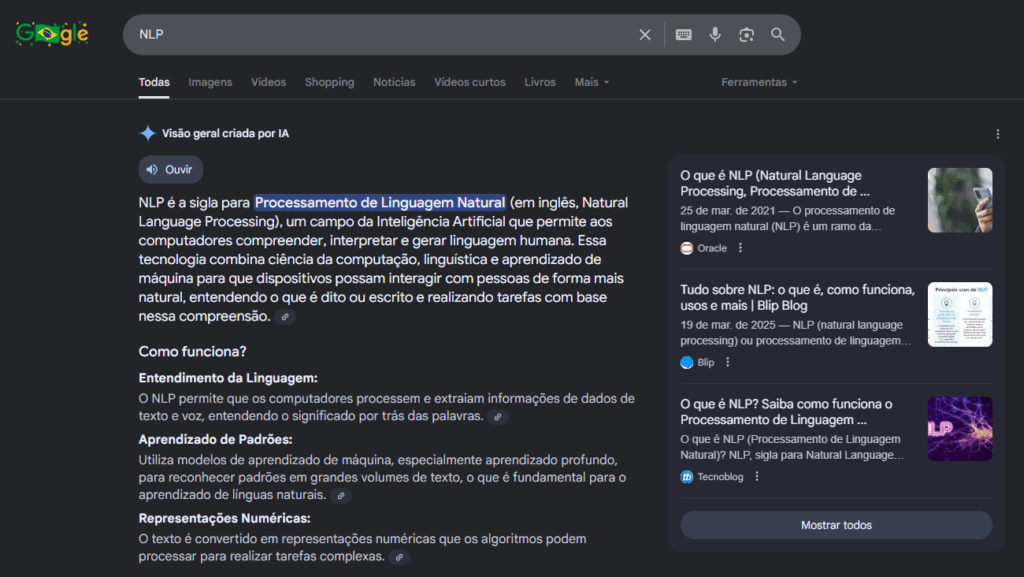Screen dimensions: 1024x577
Task: Open the Ferramentas dropdown
Action: point(759,82)
